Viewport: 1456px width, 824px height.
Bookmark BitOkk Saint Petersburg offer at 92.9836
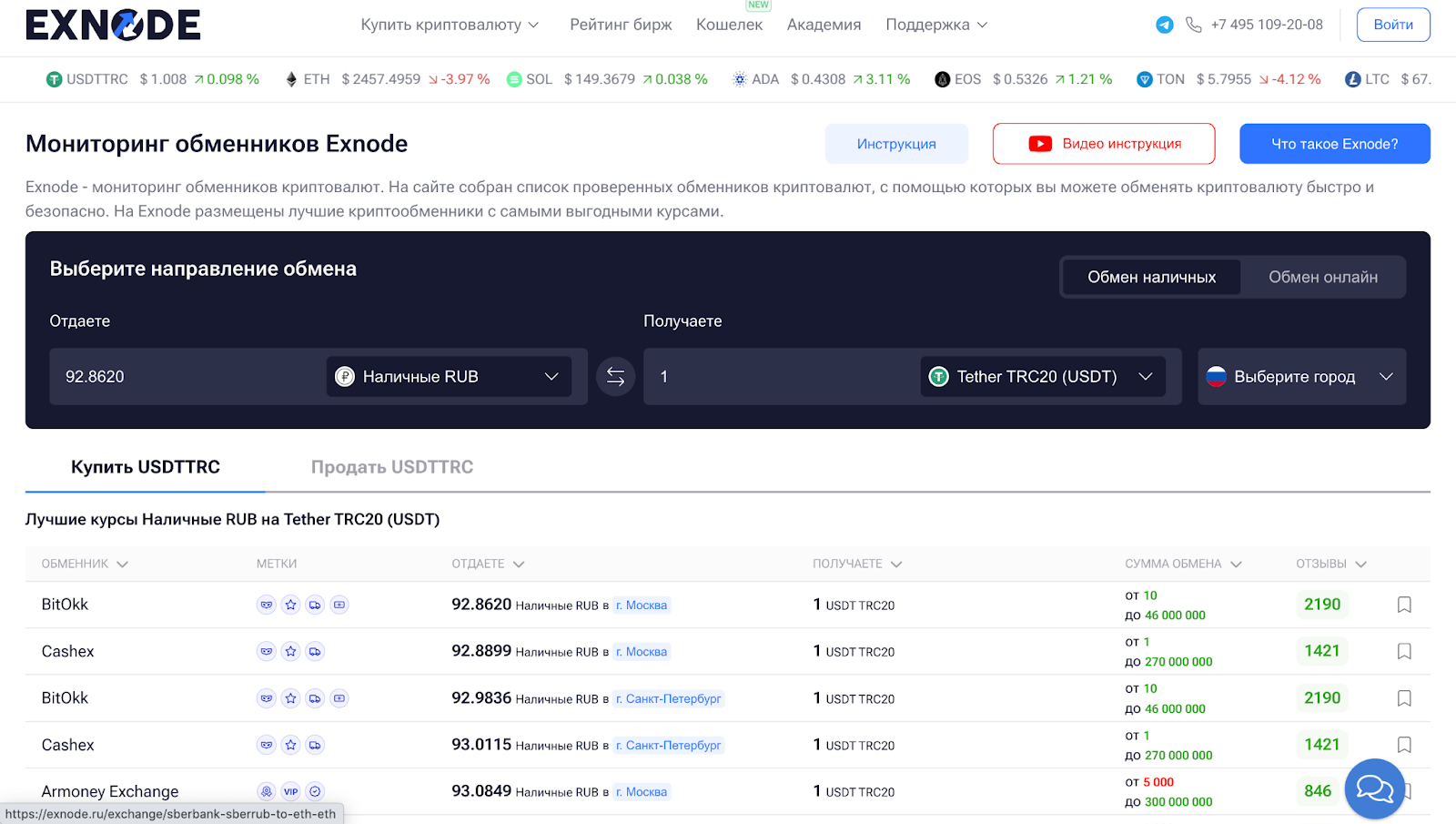(x=1404, y=698)
